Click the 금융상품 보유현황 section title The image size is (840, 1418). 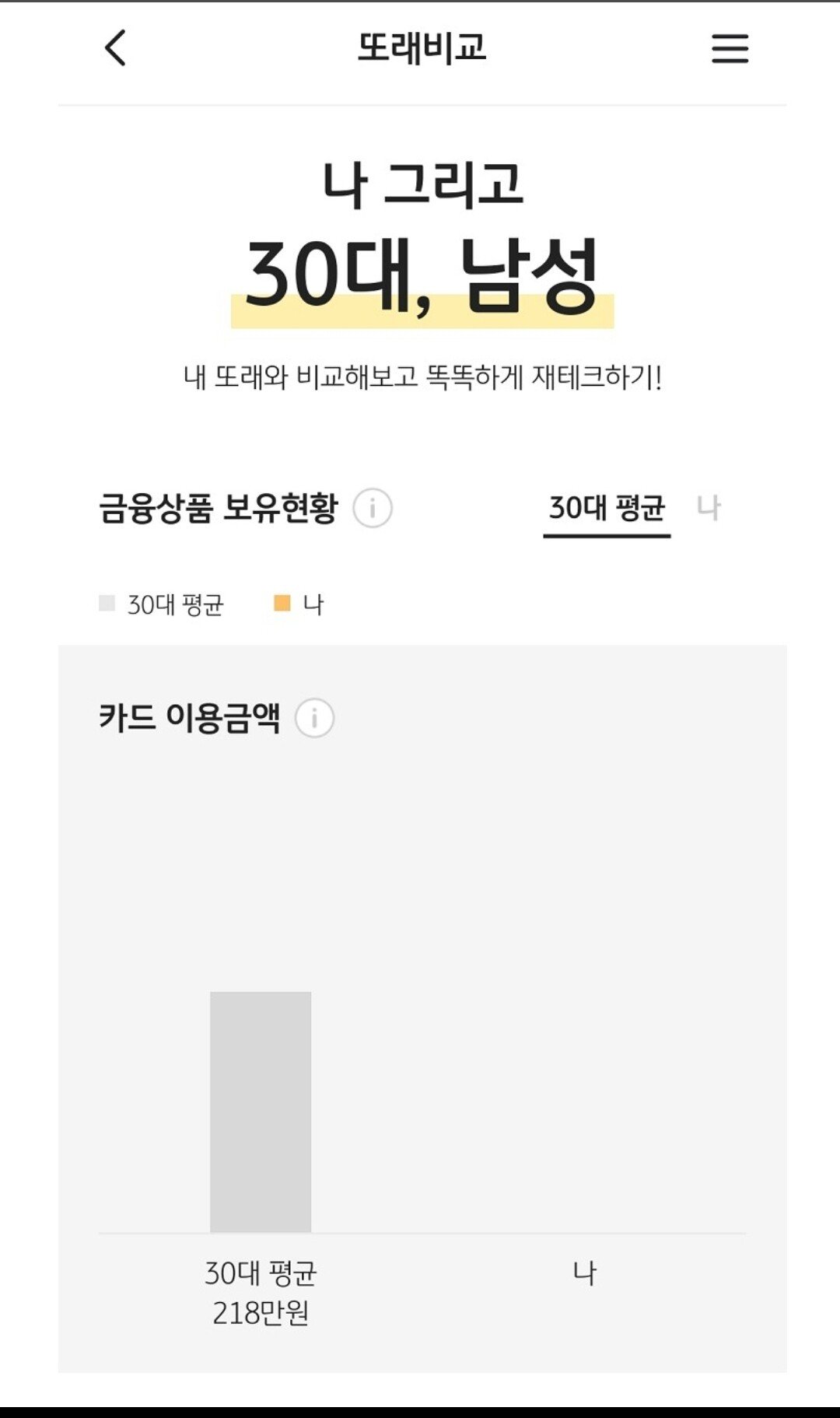pyautogui.click(x=219, y=509)
